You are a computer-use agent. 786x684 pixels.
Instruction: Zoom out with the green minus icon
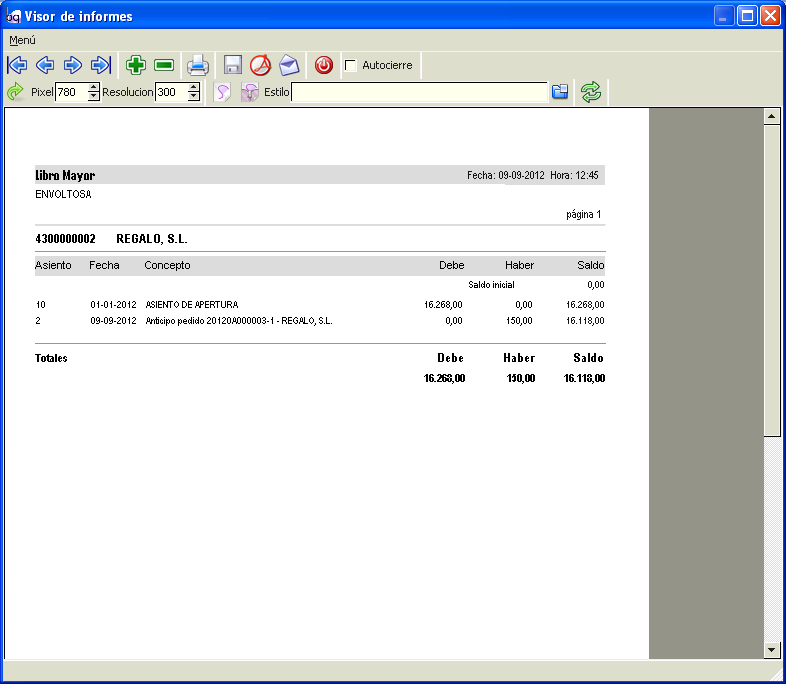coord(164,65)
